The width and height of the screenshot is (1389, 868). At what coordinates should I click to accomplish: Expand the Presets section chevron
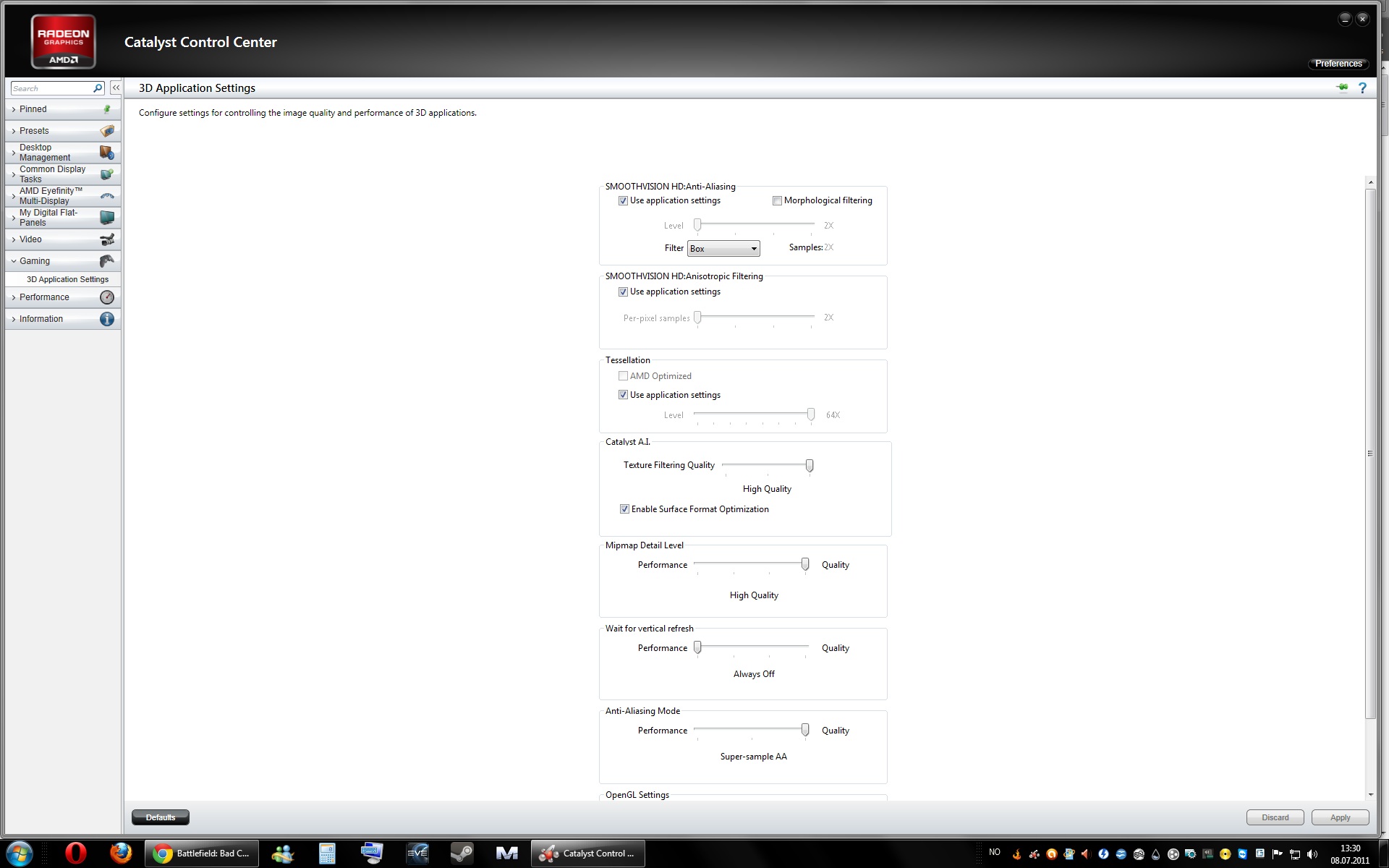coord(14,131)
